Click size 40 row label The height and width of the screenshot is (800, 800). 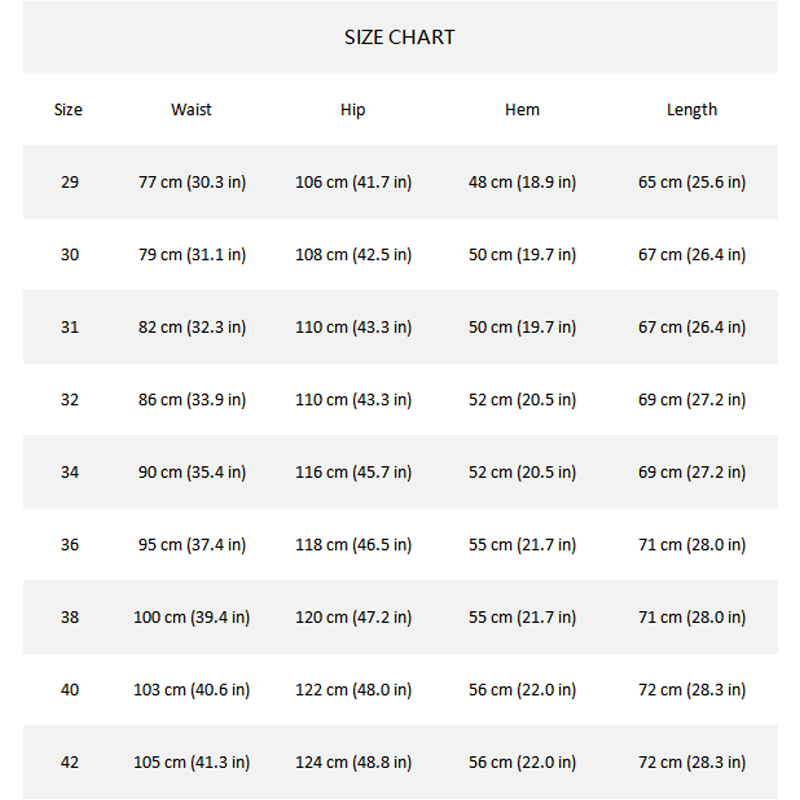click(x=69, y=690)
